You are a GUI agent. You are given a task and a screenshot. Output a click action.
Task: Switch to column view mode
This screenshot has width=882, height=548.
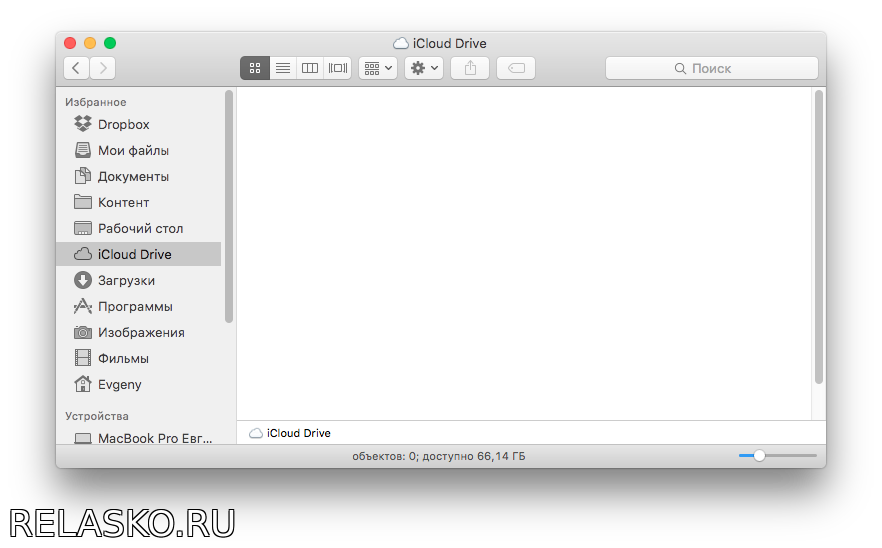click(x=310, y=68)
